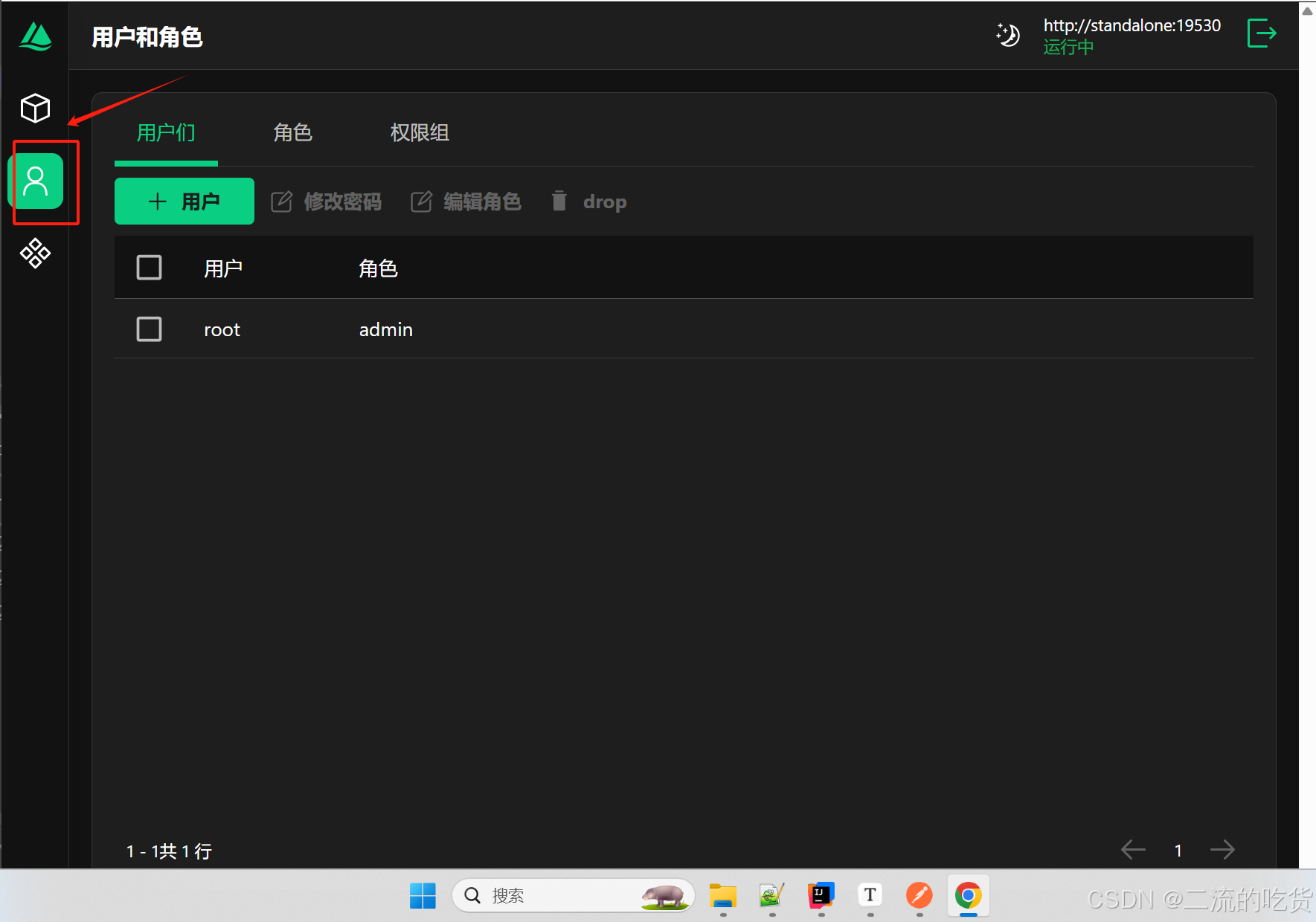Click the previous page arrow
The image size is (1316, 922).
pyautogui.click(x=1133, y=850)
